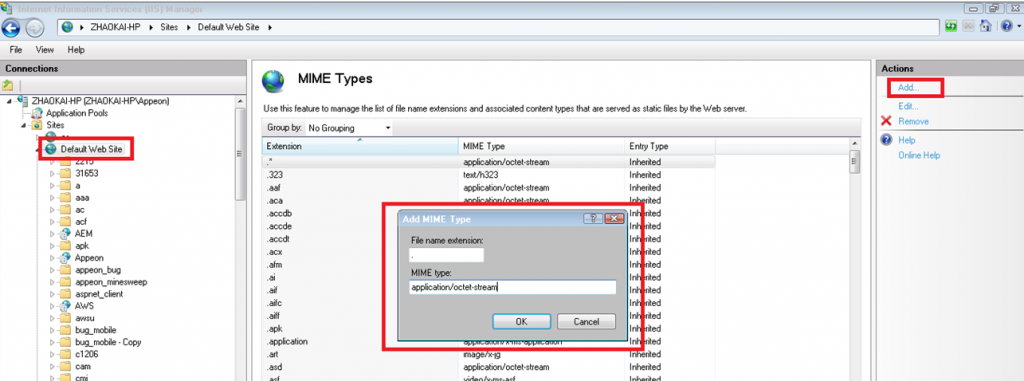Click Cancel in Add MIME Type dialog
This screenshot has height=381, width=1024.
pos(586,322)
